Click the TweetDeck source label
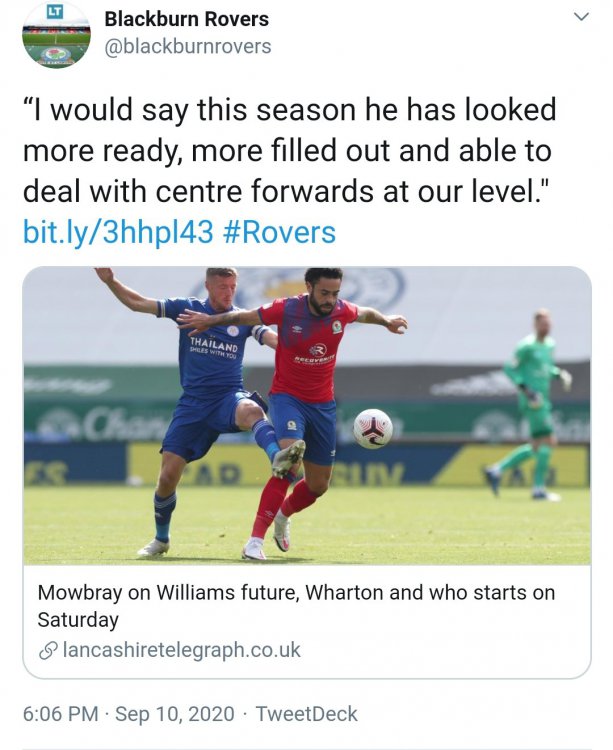Image resolution: width=613 pixels, height=750 pixels. 307,714
